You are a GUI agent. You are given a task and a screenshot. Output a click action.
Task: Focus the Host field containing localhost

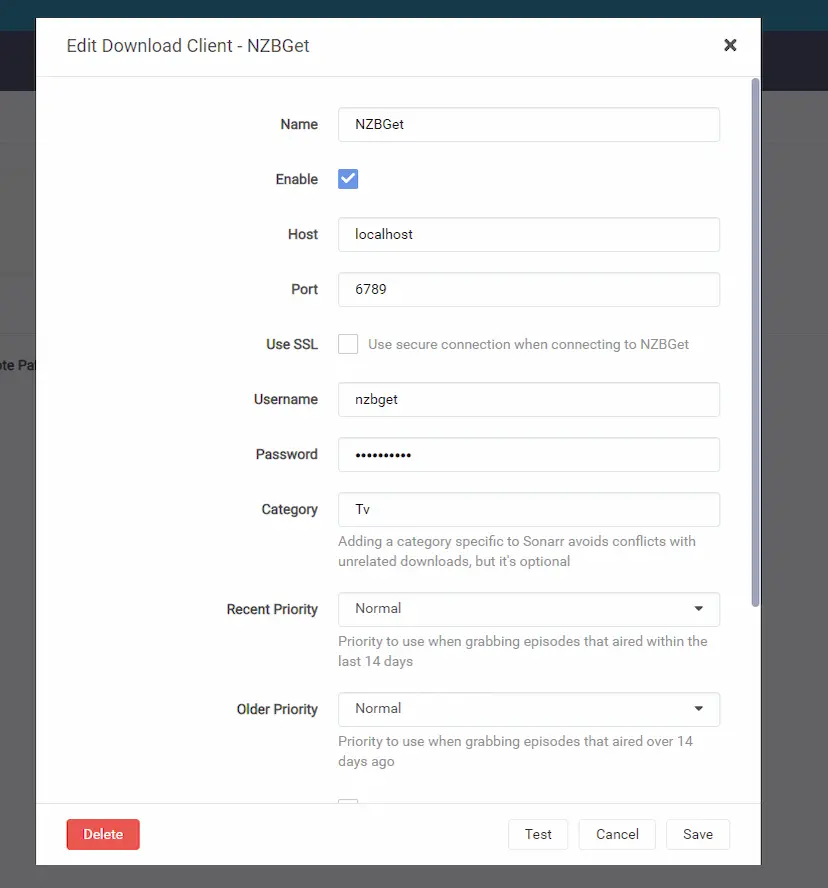click(x=529, y=235)
